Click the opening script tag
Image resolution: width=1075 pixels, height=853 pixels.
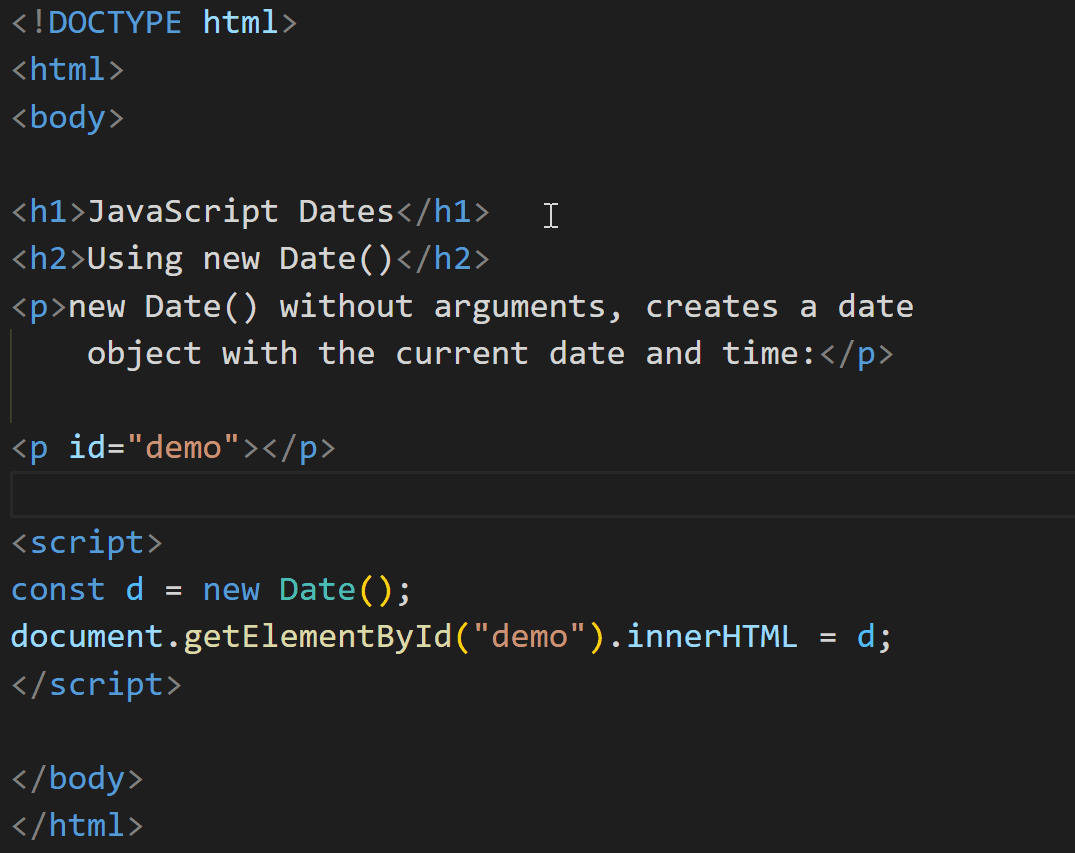pos(85,541)
